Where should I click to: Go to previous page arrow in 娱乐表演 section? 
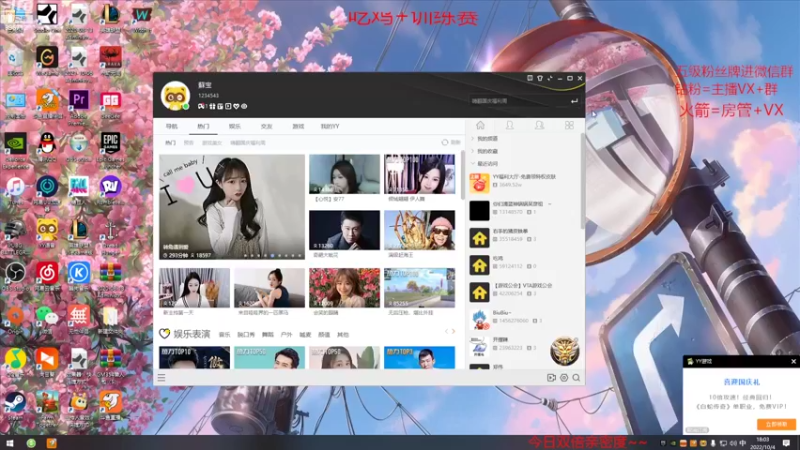coord(446,332)
